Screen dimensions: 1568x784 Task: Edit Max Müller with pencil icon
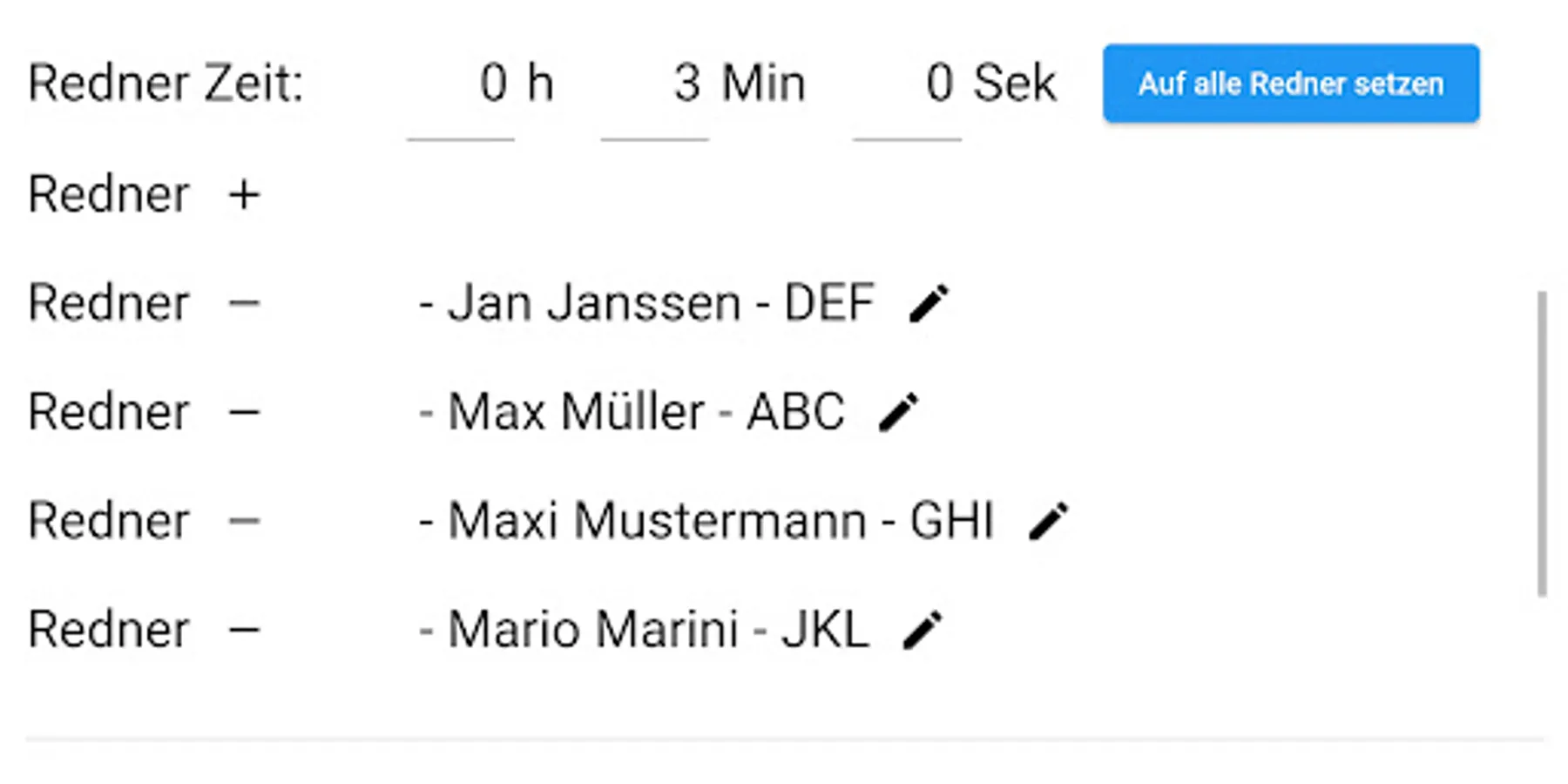[x=898, y=412]
